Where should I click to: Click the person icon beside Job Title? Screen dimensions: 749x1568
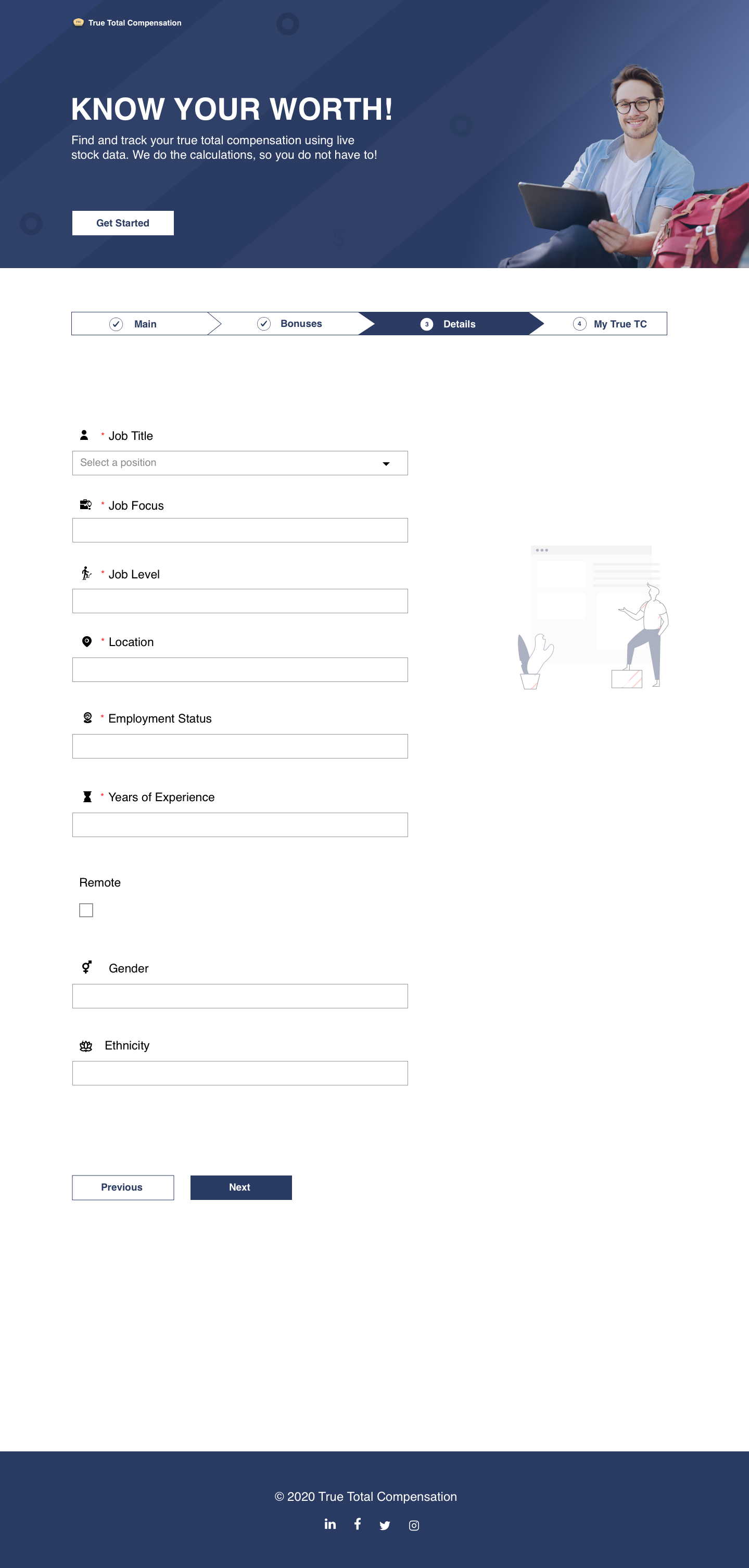click(x=84, y=435)
